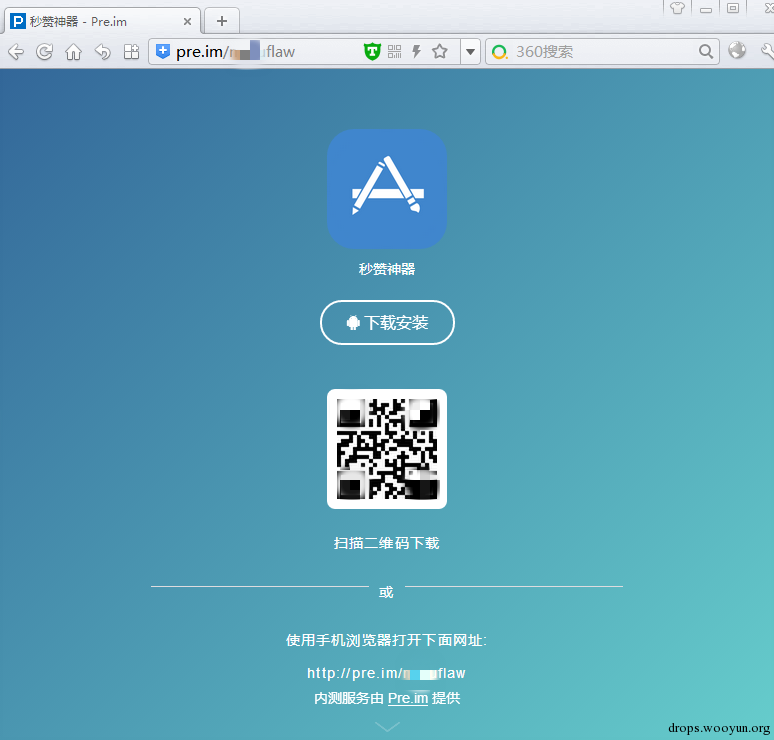Bookmark the page with the star icon
Viewport: 774px width, 740px height.
440,51
